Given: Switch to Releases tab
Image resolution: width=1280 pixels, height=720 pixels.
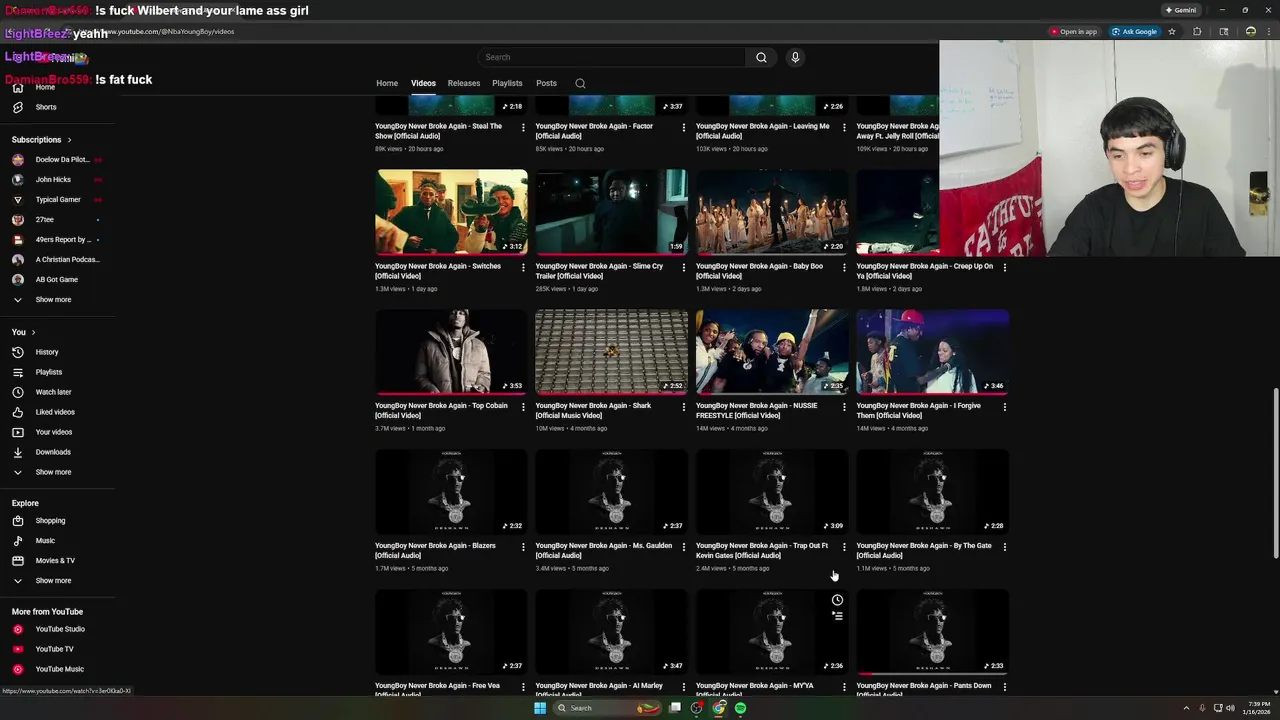Looking at the screenshot, I should point(464,83).
